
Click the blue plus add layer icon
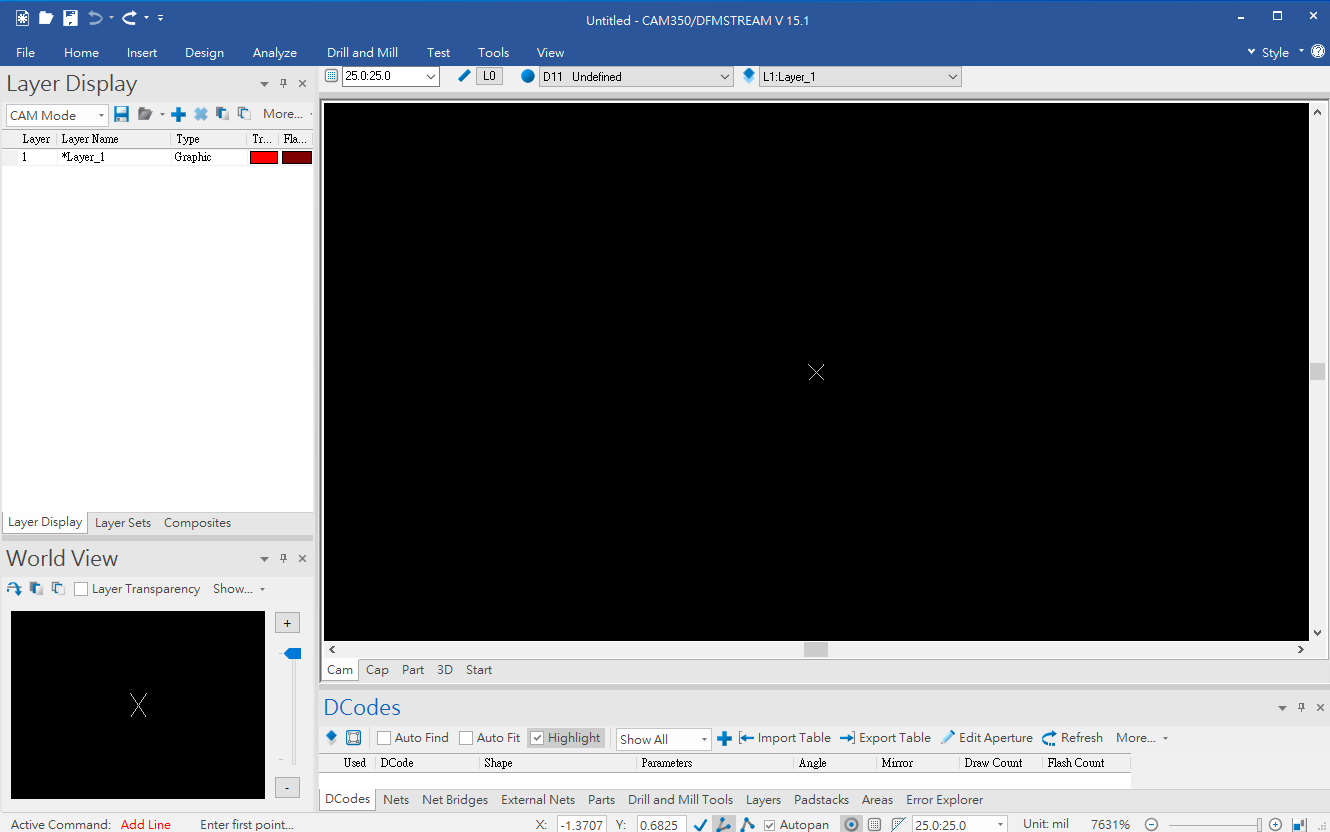click(179, 114)
